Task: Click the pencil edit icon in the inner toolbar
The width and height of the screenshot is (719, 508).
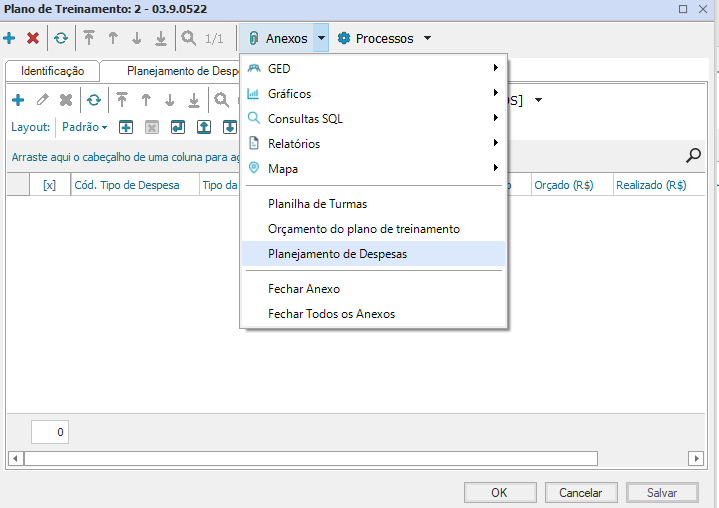Action: click(42, 100)
